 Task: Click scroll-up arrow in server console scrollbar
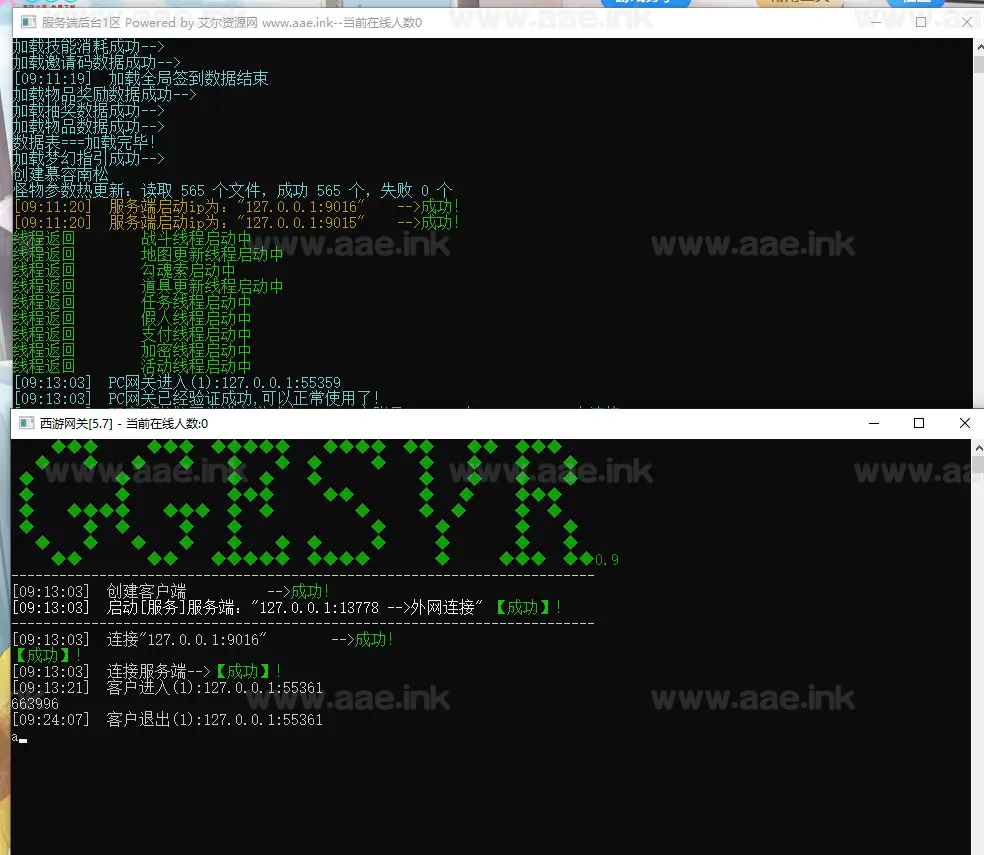[979, 46]
